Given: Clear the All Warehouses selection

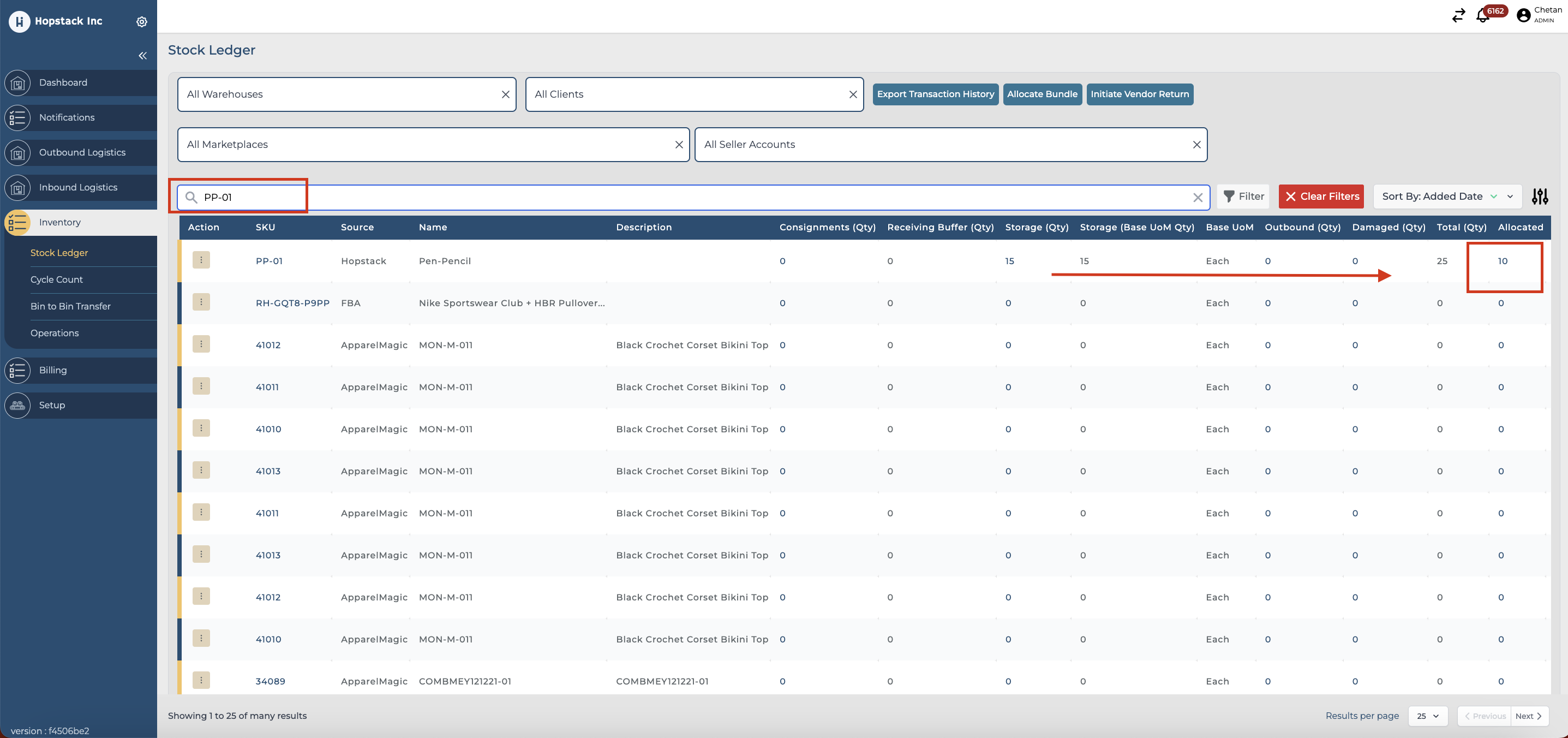Looking at the screenshot, I should 505,94.
